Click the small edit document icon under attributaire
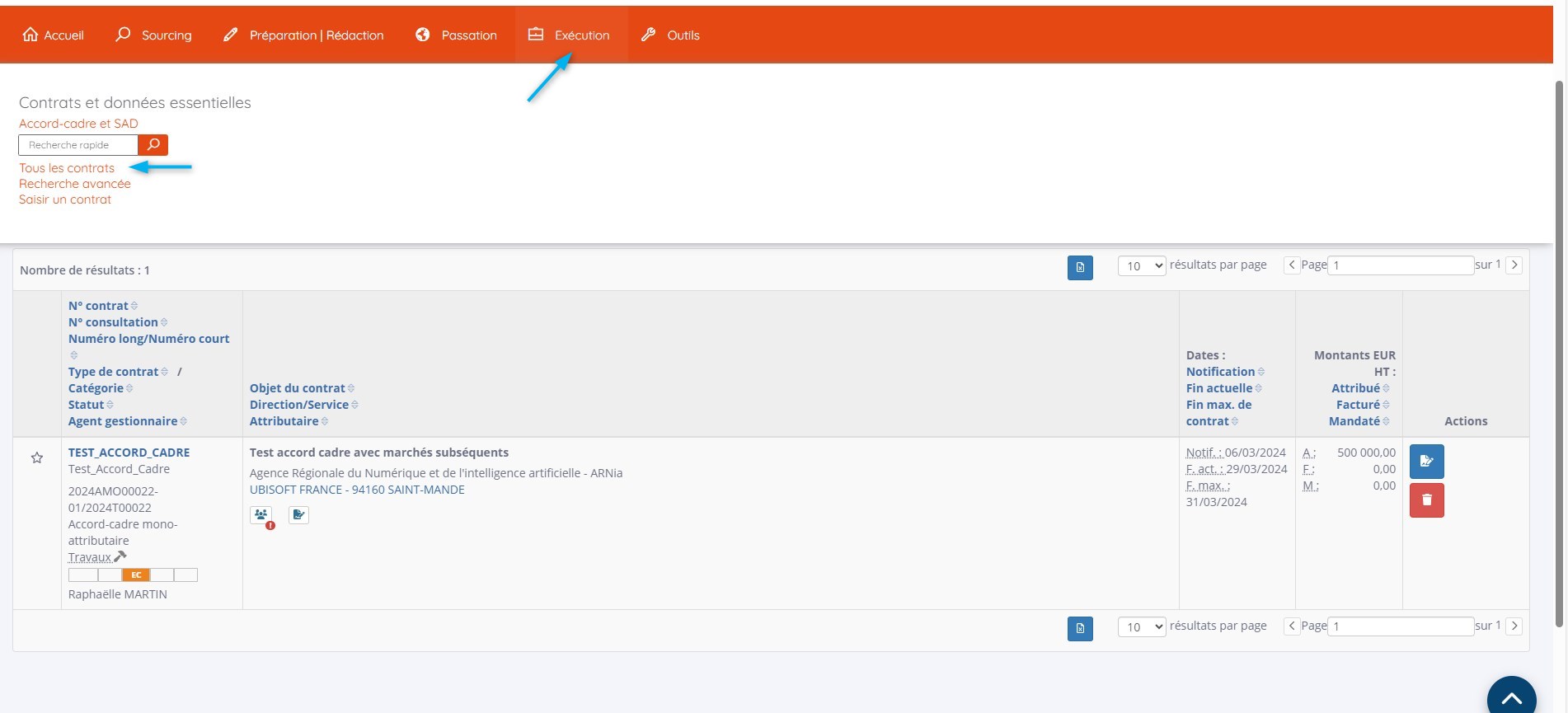The height and width of the screenshot is (713, 1568). [298, 515]
